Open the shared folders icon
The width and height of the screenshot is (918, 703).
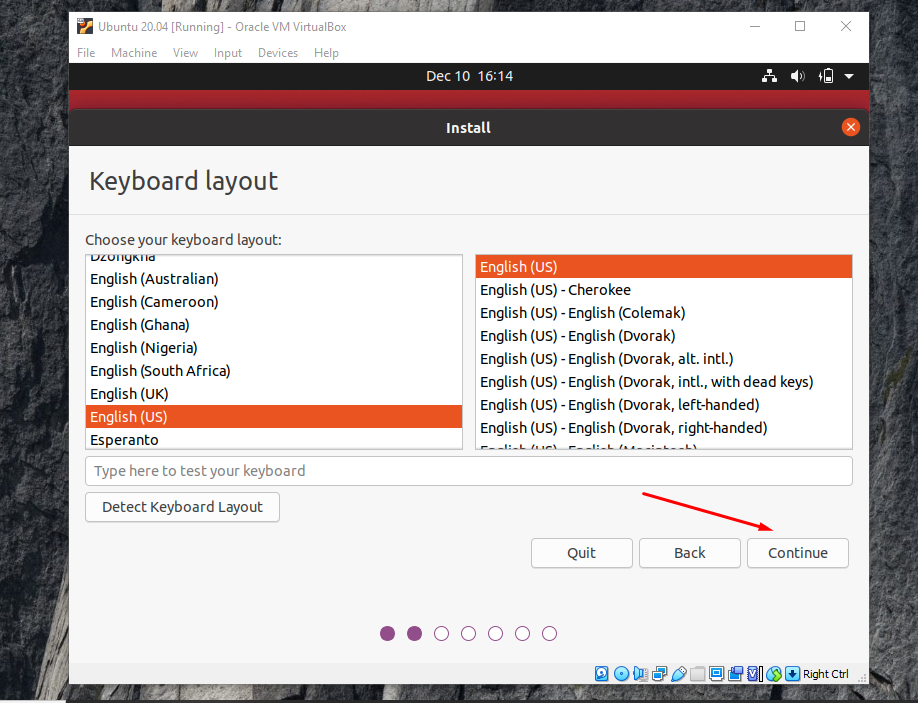coord(697,673)
